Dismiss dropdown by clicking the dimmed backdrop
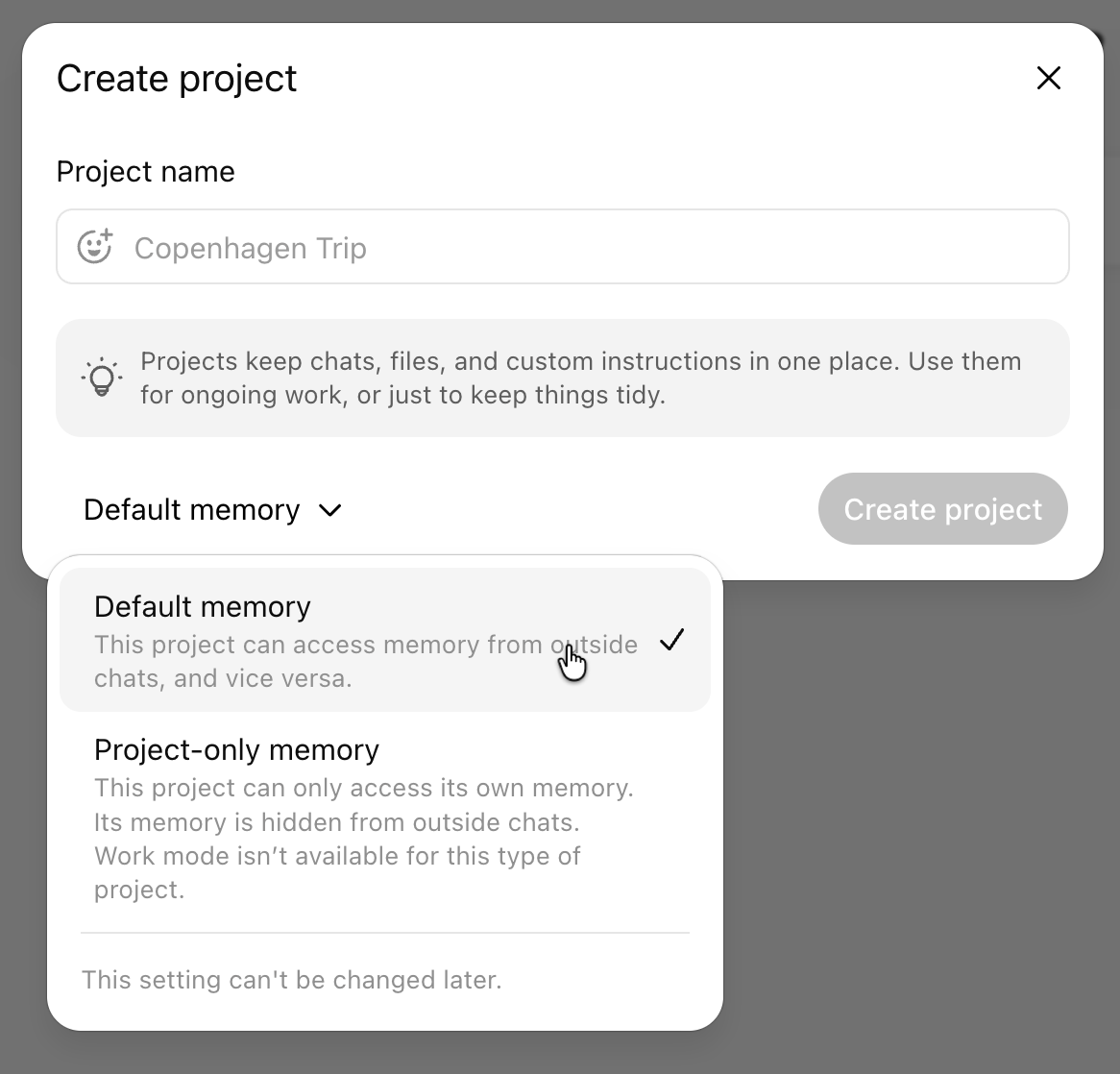 point(921,821)
